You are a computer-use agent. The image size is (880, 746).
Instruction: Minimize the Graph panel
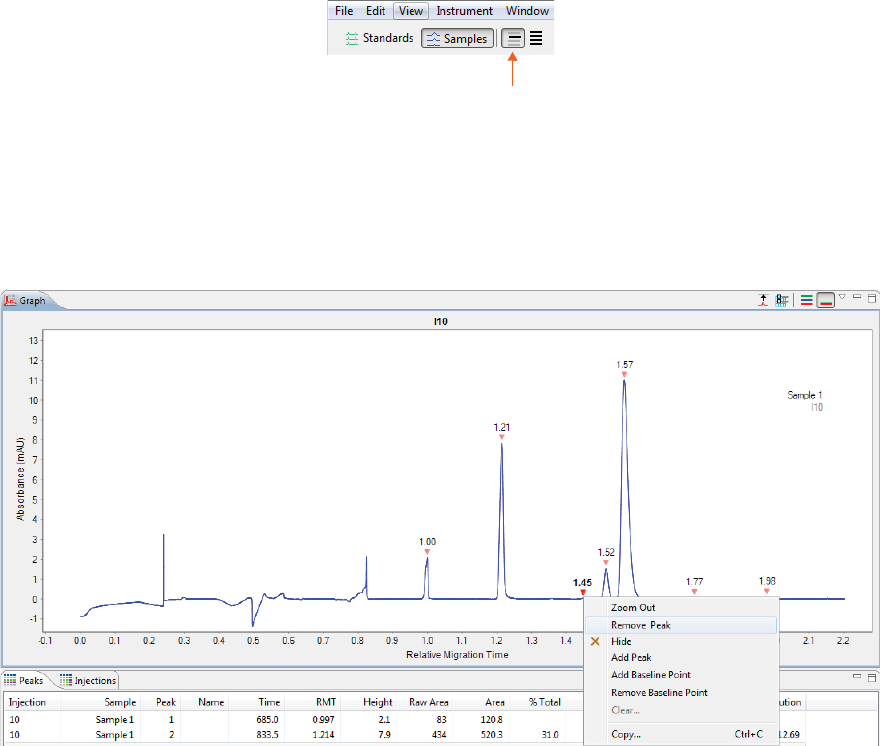(x=857, y=296)
